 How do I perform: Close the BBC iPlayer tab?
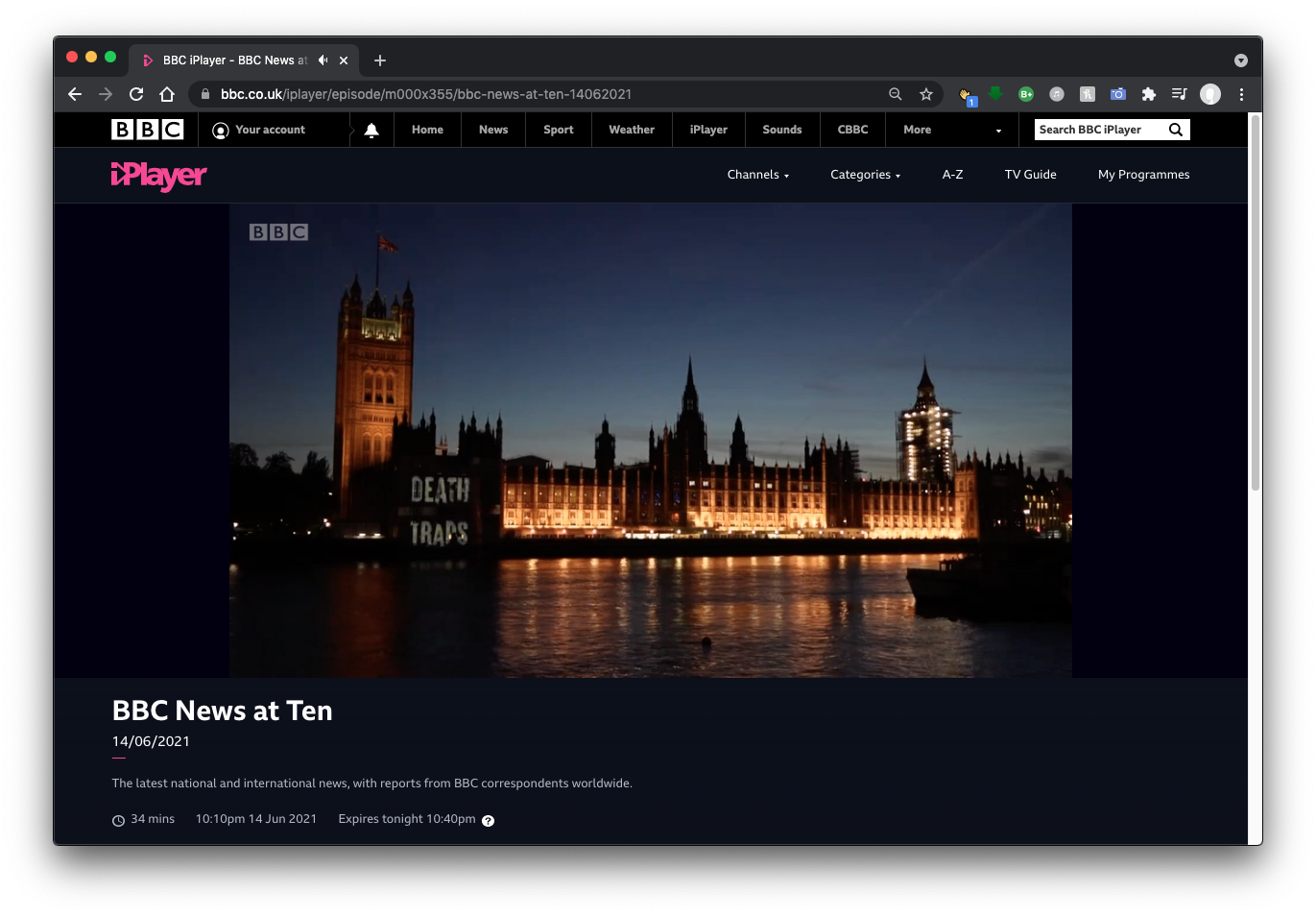(x=344, y=60)
